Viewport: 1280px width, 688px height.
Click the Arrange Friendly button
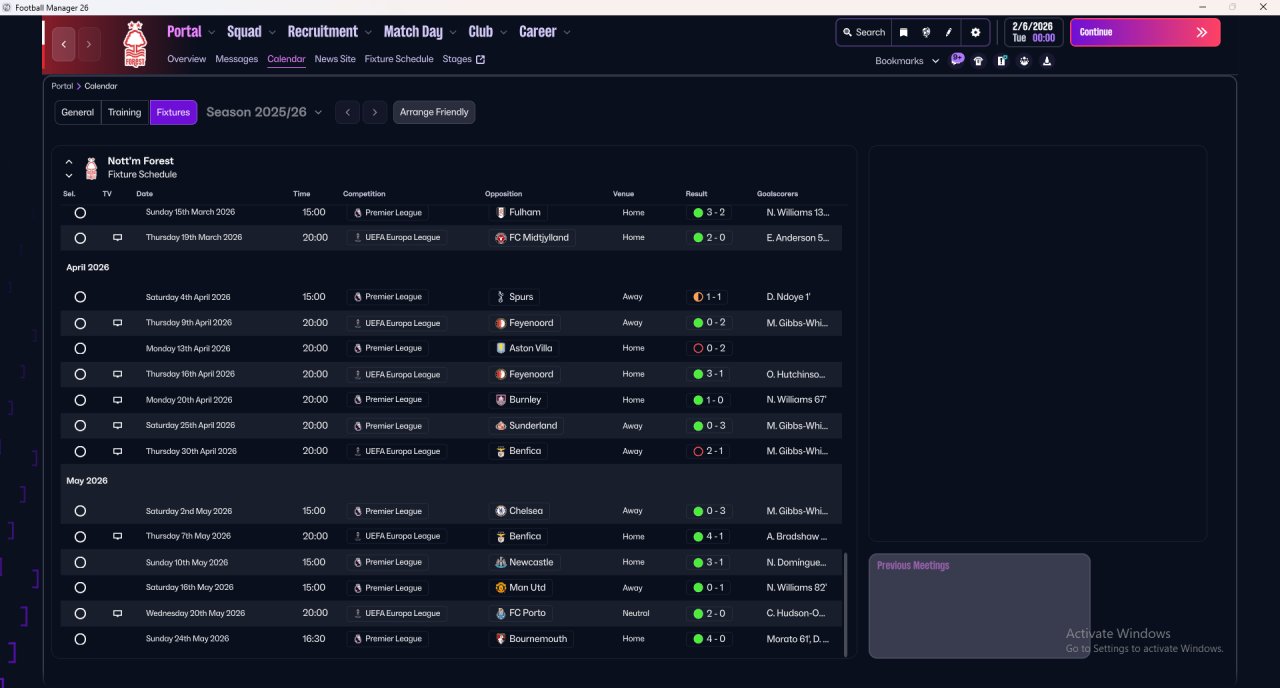tap(434, 112)
